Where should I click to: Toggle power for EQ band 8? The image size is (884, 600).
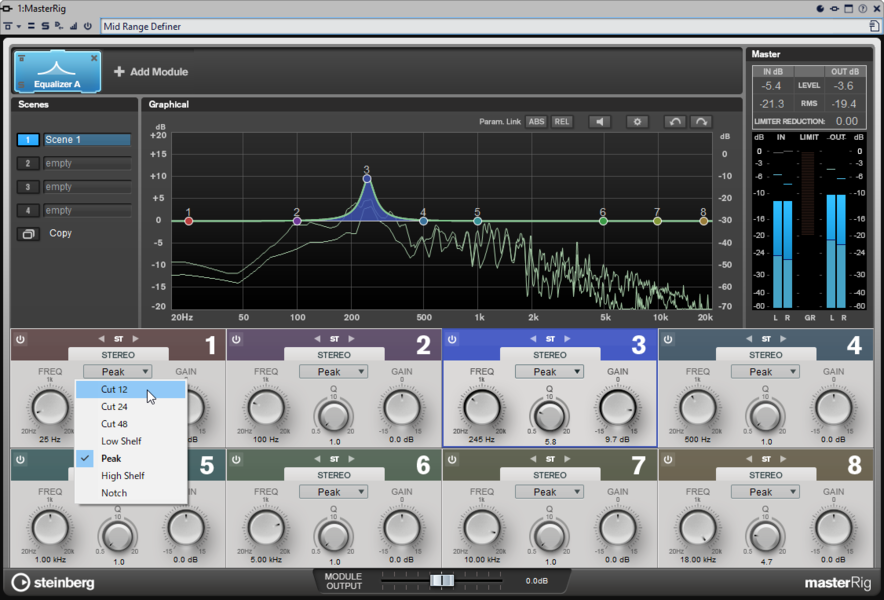[x=668, y=460]
